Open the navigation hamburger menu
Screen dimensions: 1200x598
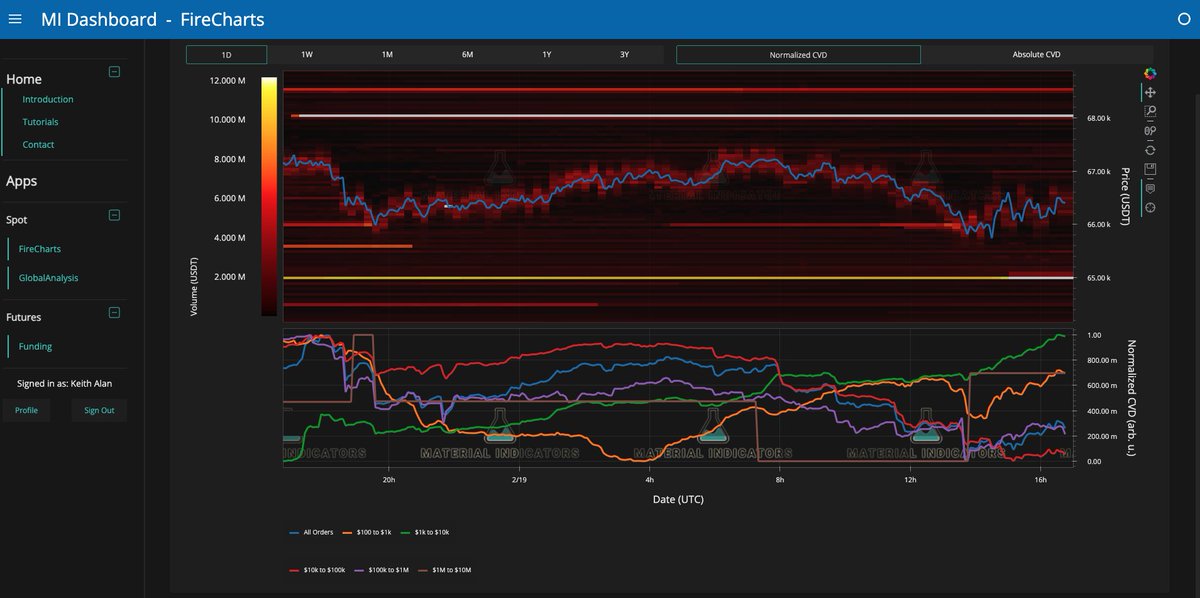coord(14,19)
